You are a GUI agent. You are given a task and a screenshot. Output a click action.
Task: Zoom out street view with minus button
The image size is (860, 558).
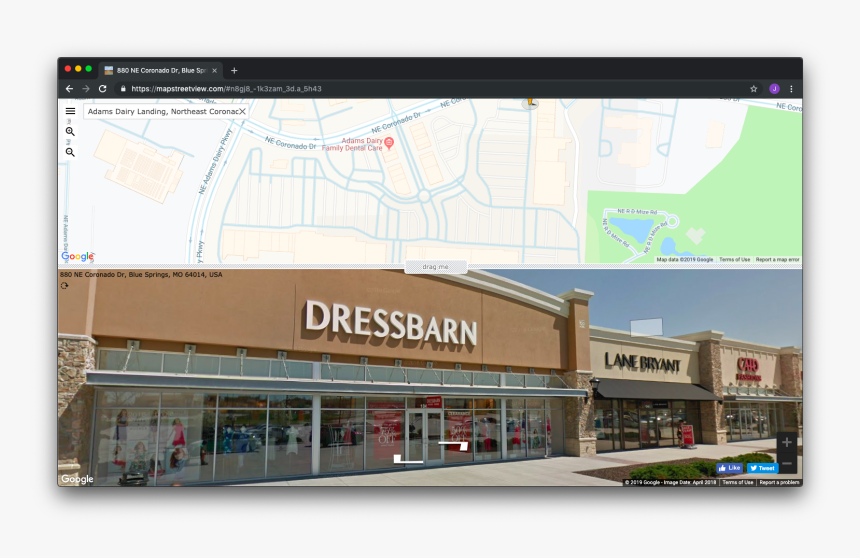pos(787,464)
